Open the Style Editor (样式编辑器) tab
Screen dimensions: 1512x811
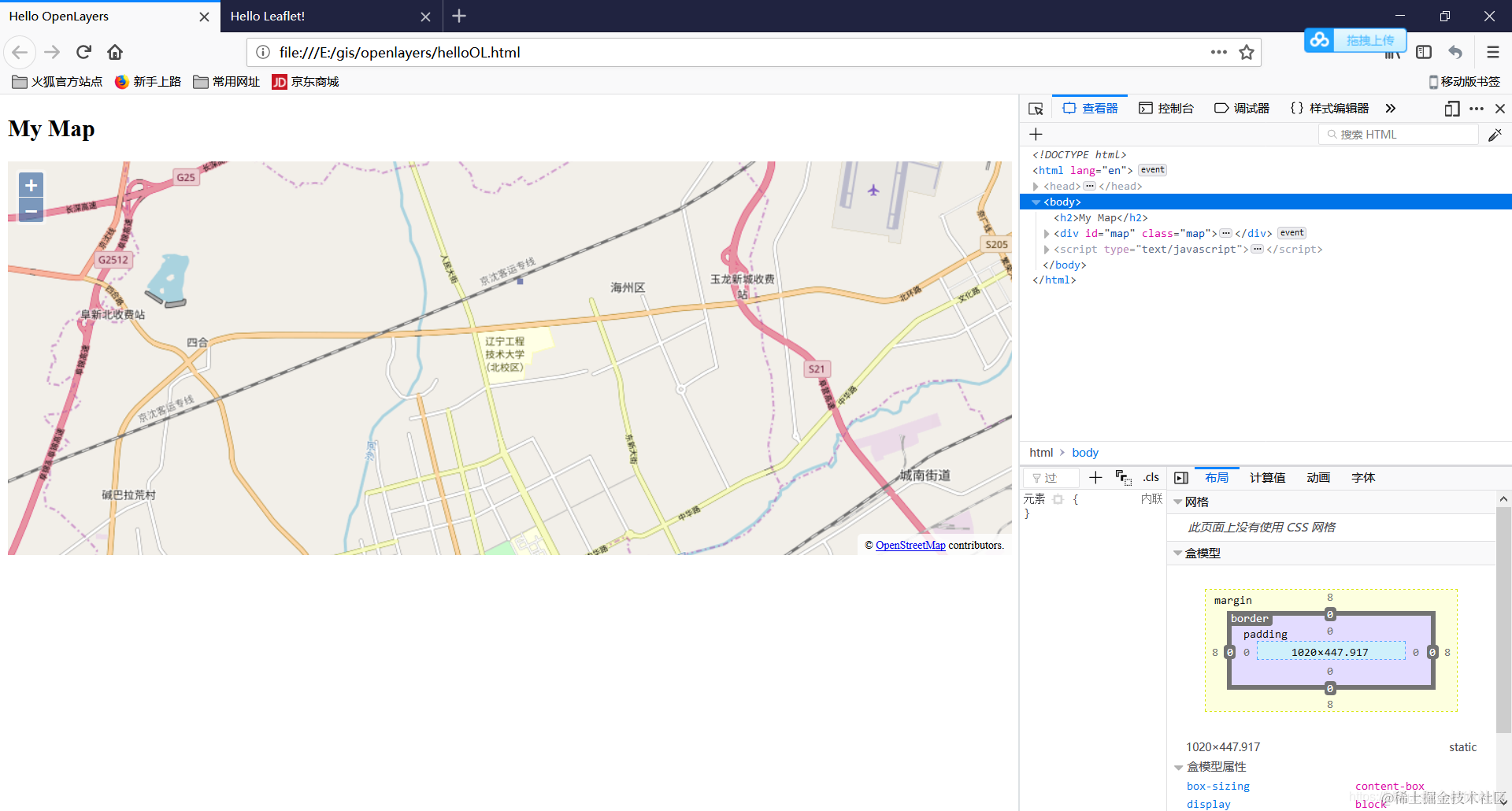tap(1329, 109)
